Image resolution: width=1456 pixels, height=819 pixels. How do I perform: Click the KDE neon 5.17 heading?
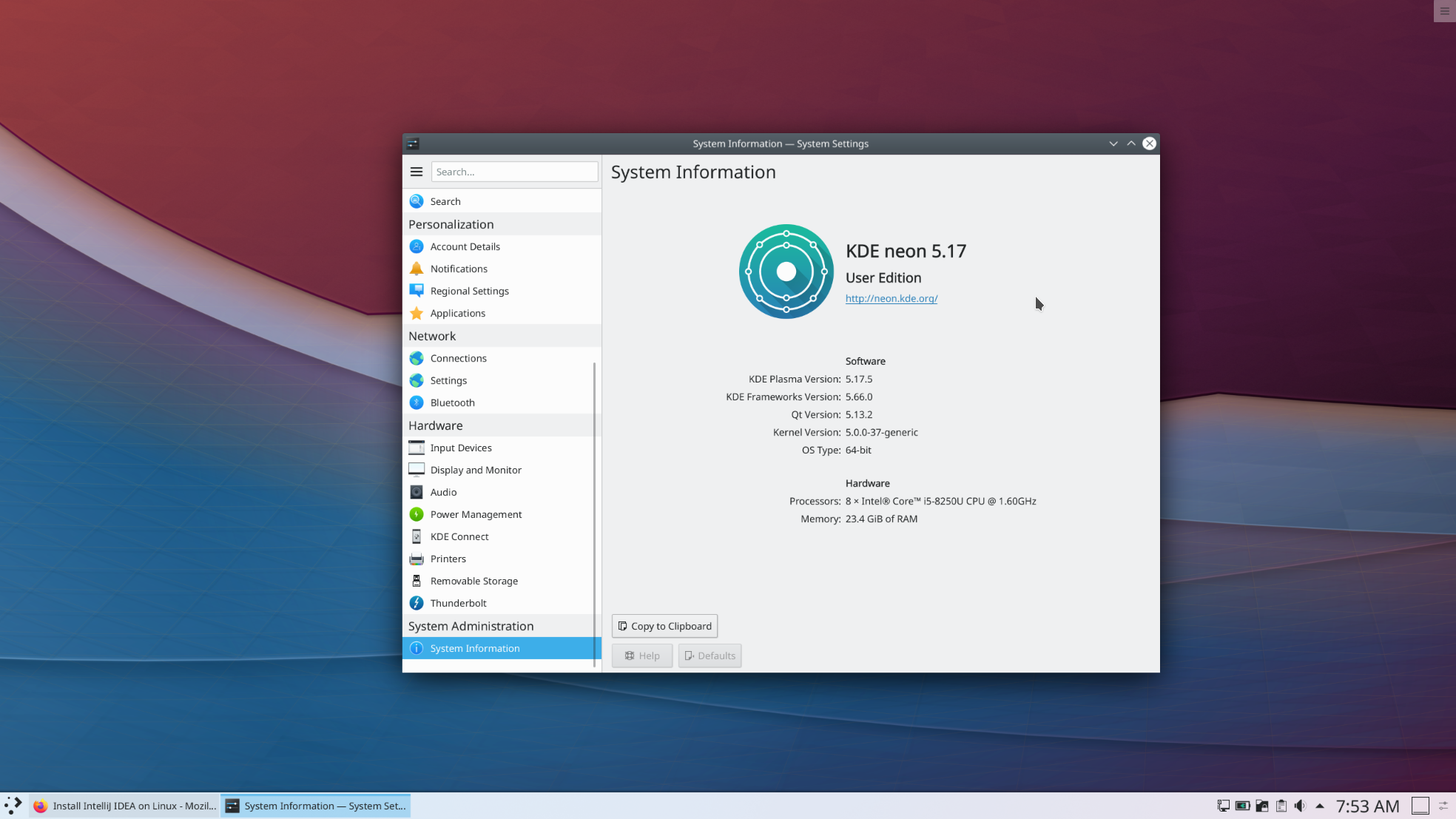[906, 251]
